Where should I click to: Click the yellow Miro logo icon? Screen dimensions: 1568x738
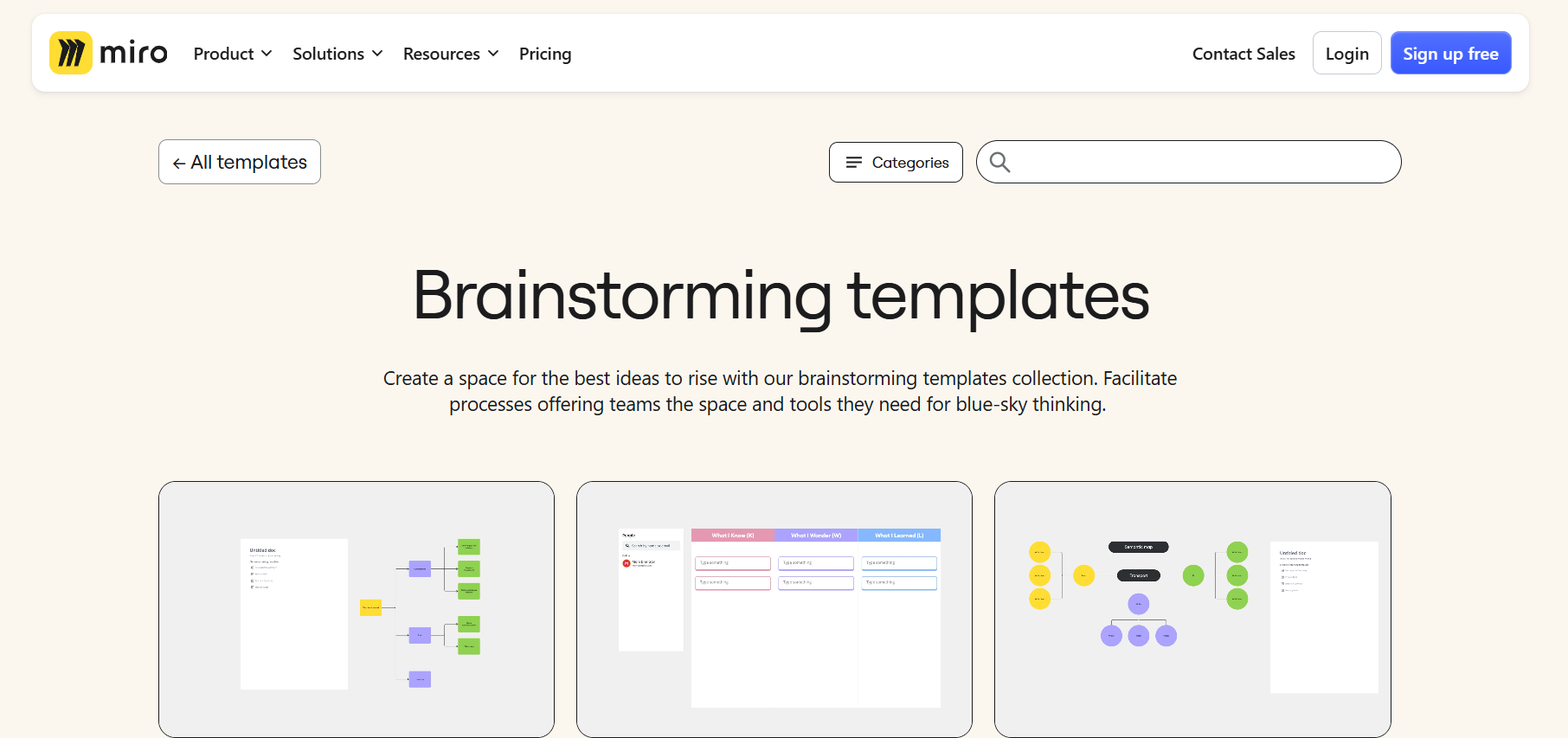pyautogui.click(x=71, y=53)
